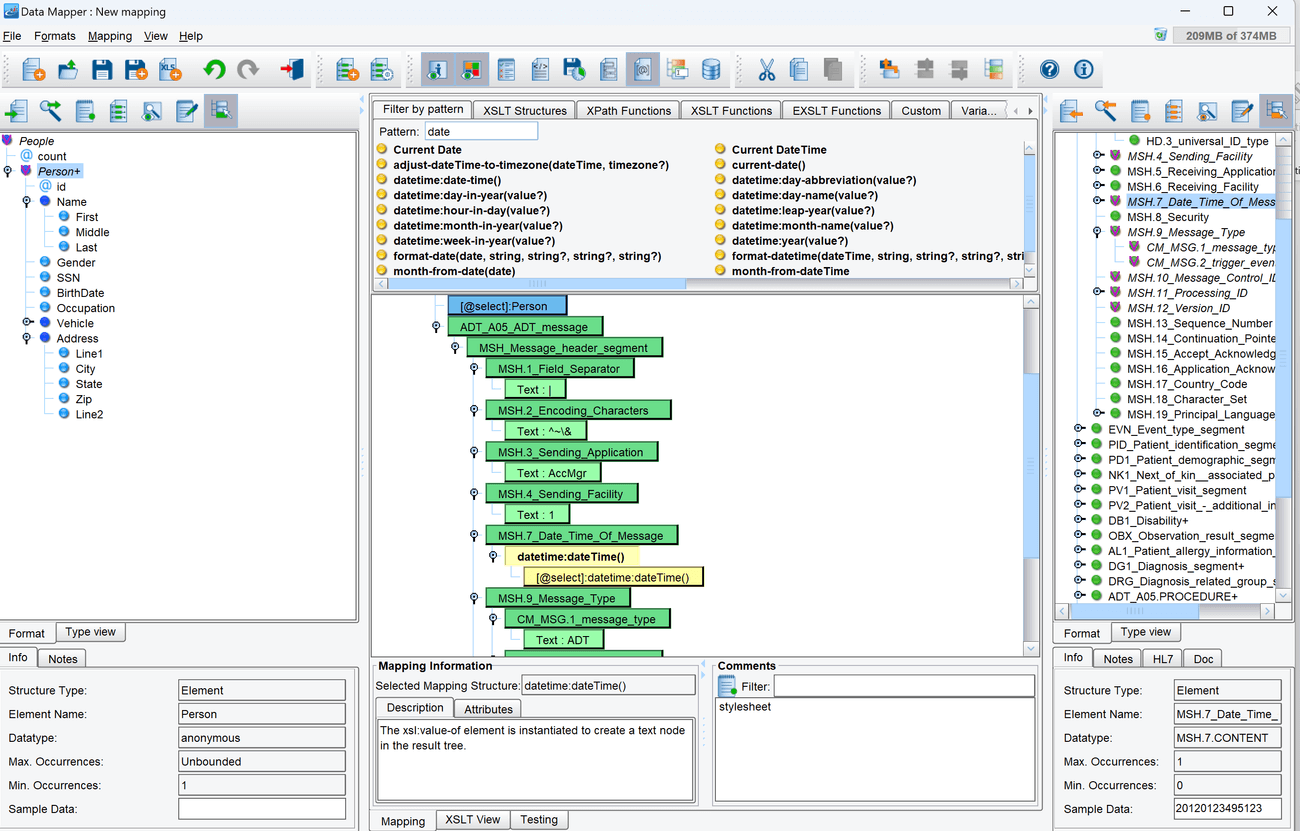Toggle the target panel tree cursor button
Screen dimensions: 1300x831
[1276, 110]
